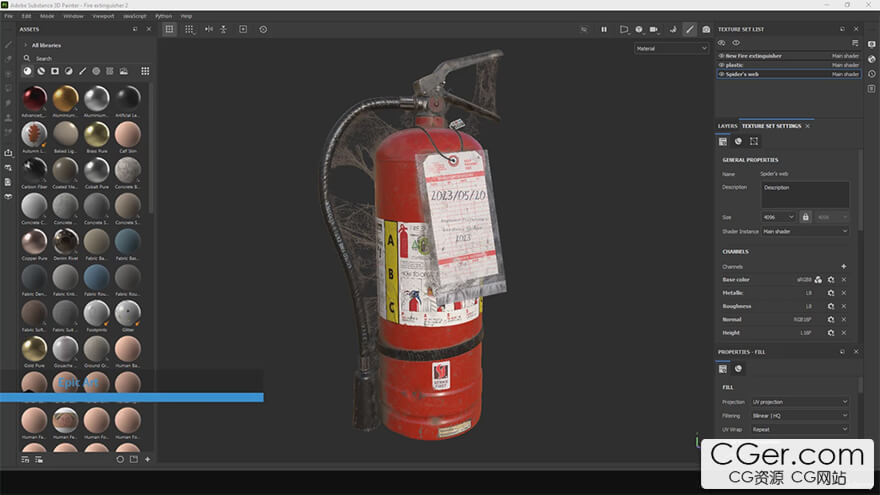
Task: Open the Projection UV projection dropdown
Action: click(799, 402)
